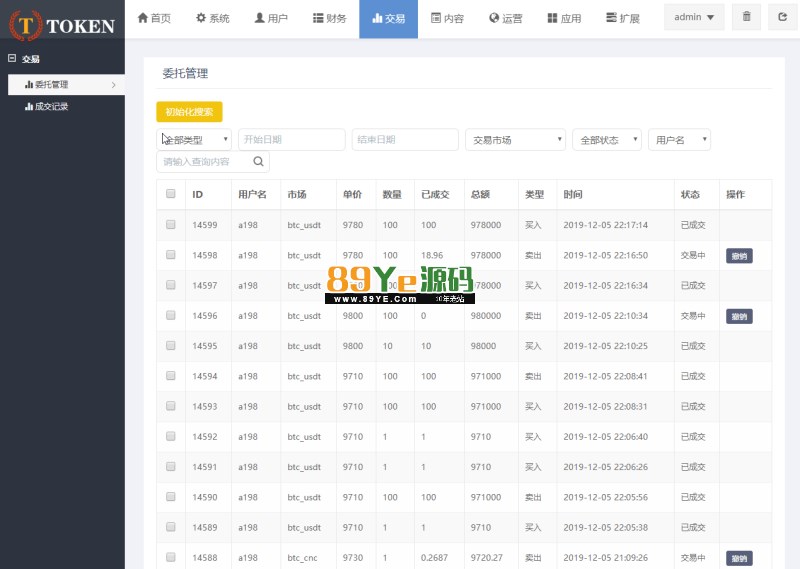Open the 运营 menu
The width and height of the screenshot is (800, 569).
point(506,18)
